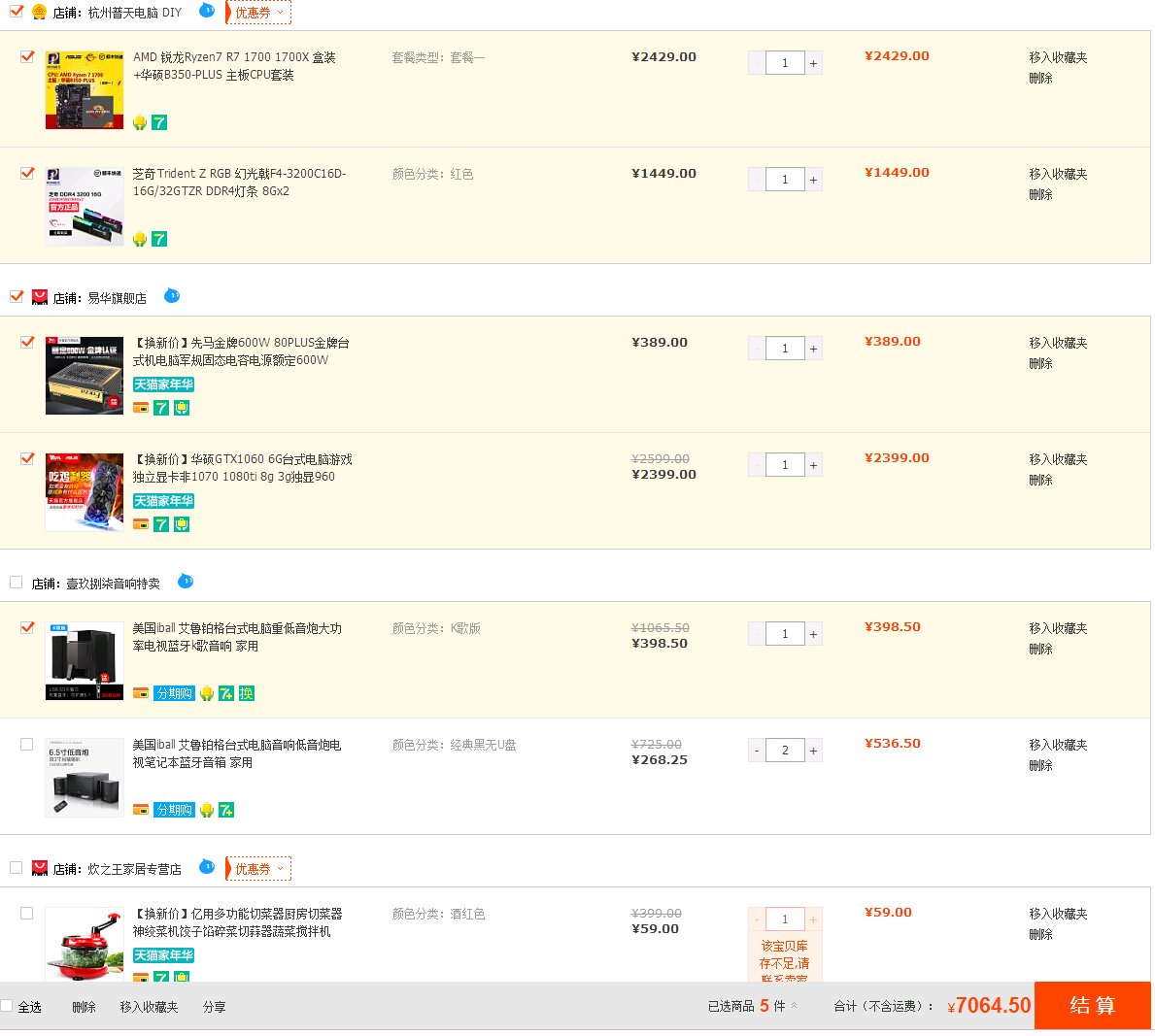1155x1036 pixels.
Task: Decrease quantity of iball 经典黑无U盘 speaker
Action: click(757, 752)
